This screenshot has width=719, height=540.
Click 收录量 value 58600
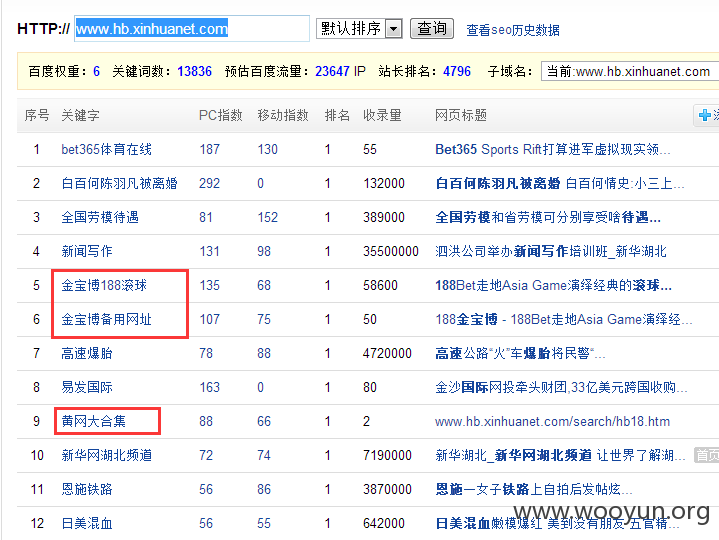coord(380,286)
